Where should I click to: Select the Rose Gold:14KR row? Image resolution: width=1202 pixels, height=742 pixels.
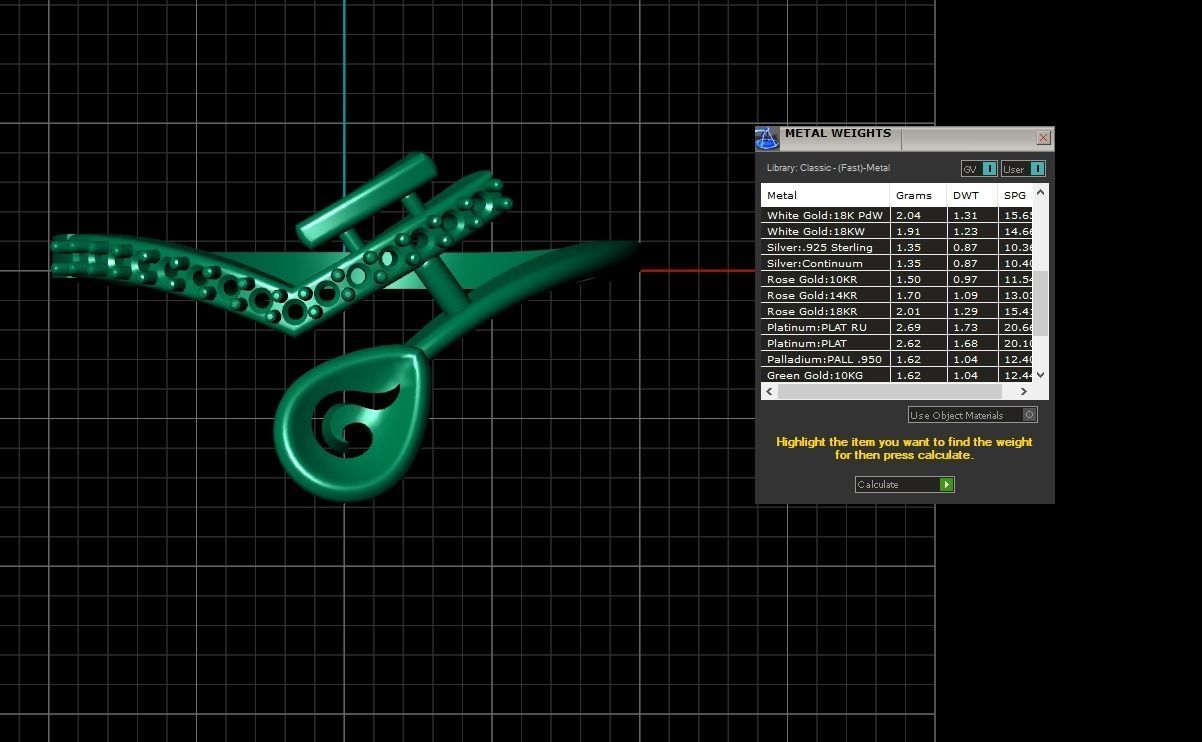tap(897, 295)
